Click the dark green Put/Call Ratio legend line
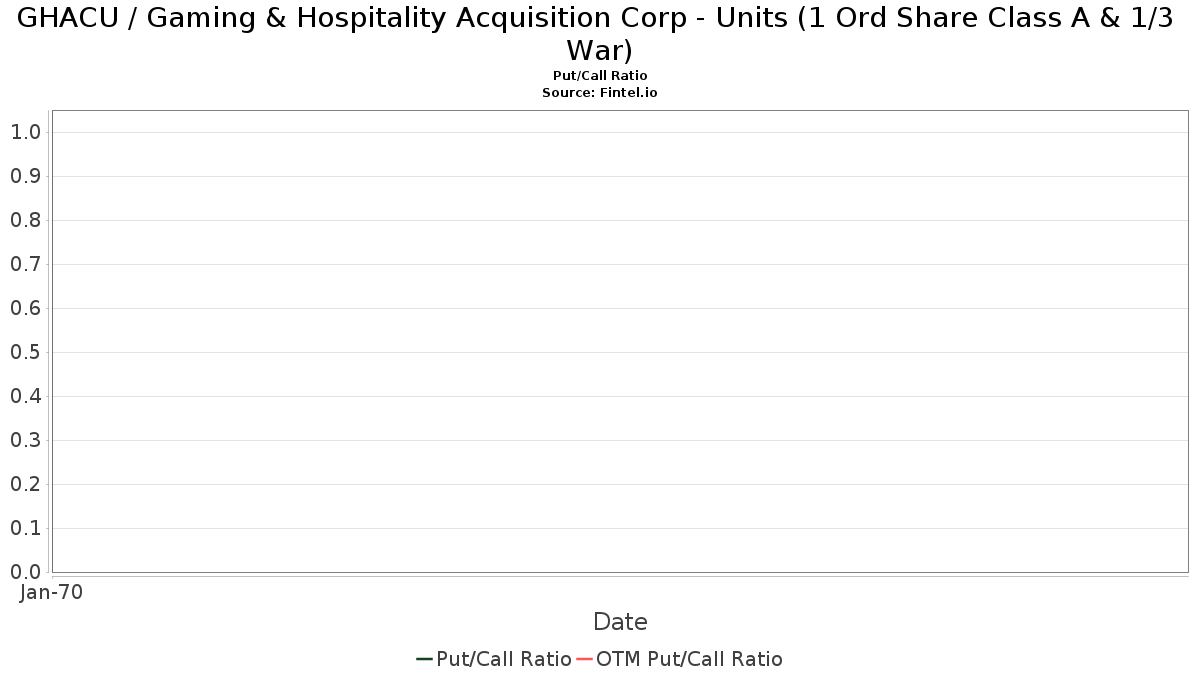The width and height of the screenshot is (1200, 675). pyautogui.click(x=424, y=659)
